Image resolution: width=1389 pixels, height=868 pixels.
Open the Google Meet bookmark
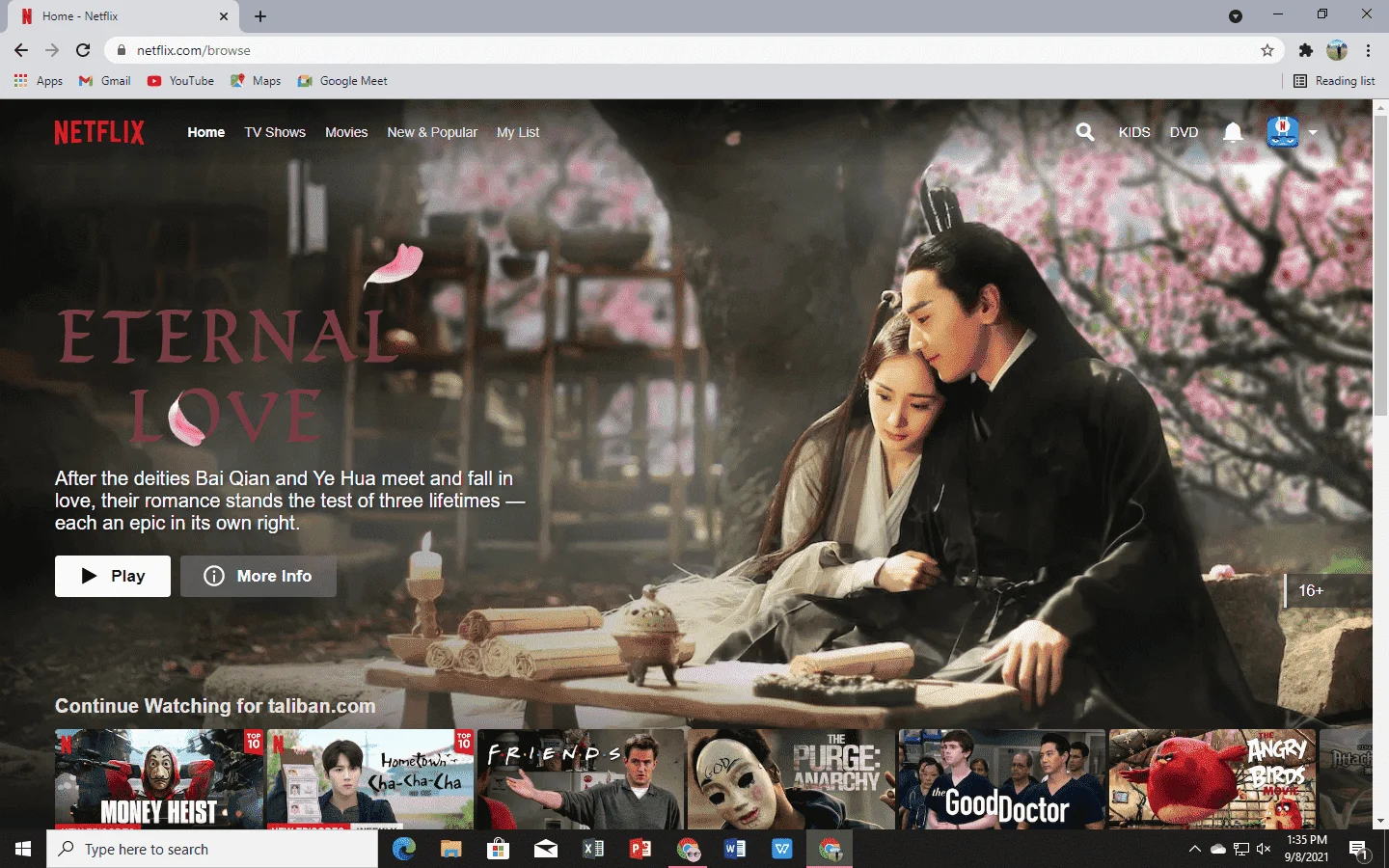click(x=342, y=81)
